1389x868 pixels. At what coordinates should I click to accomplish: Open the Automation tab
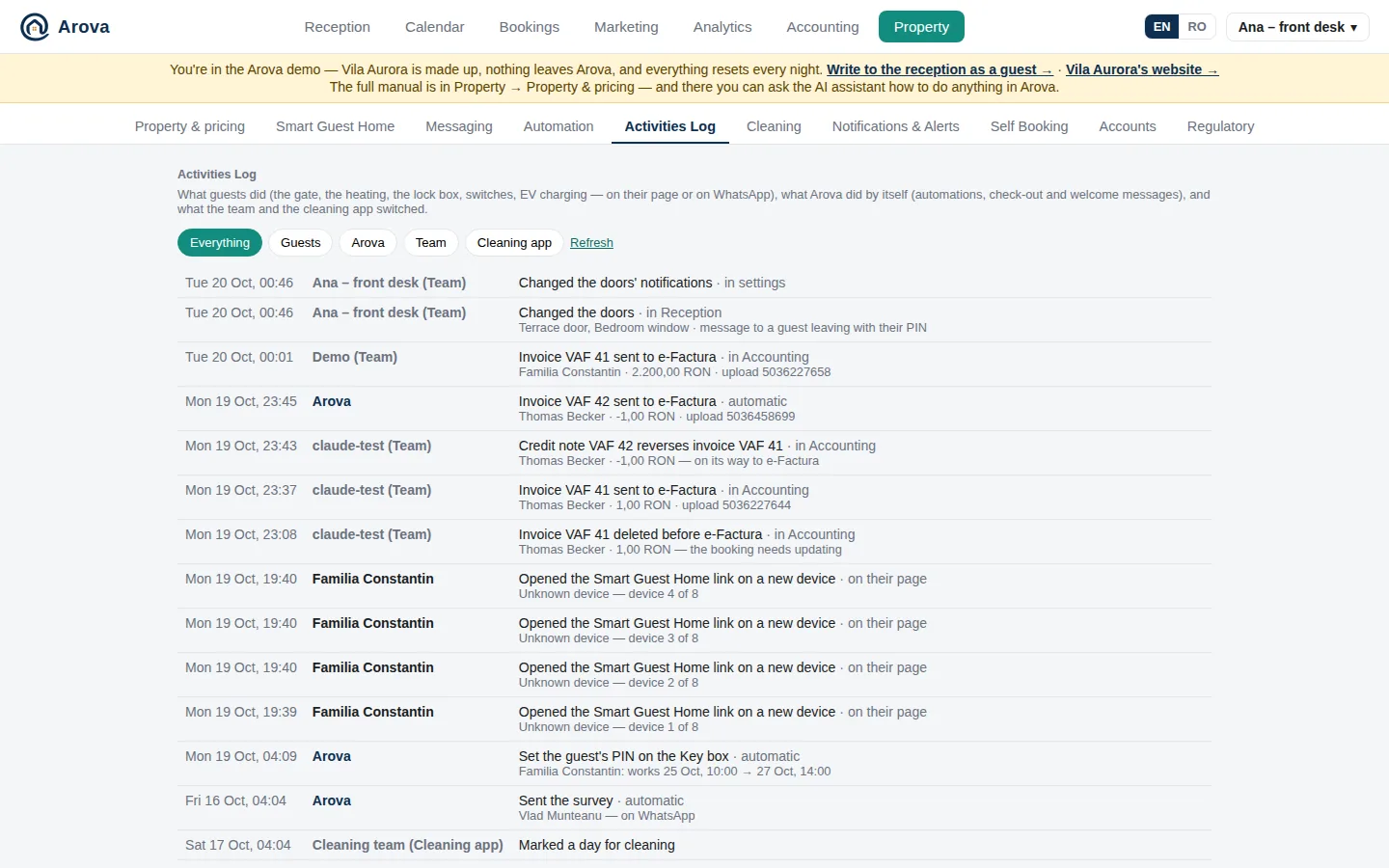click(558, 126)
